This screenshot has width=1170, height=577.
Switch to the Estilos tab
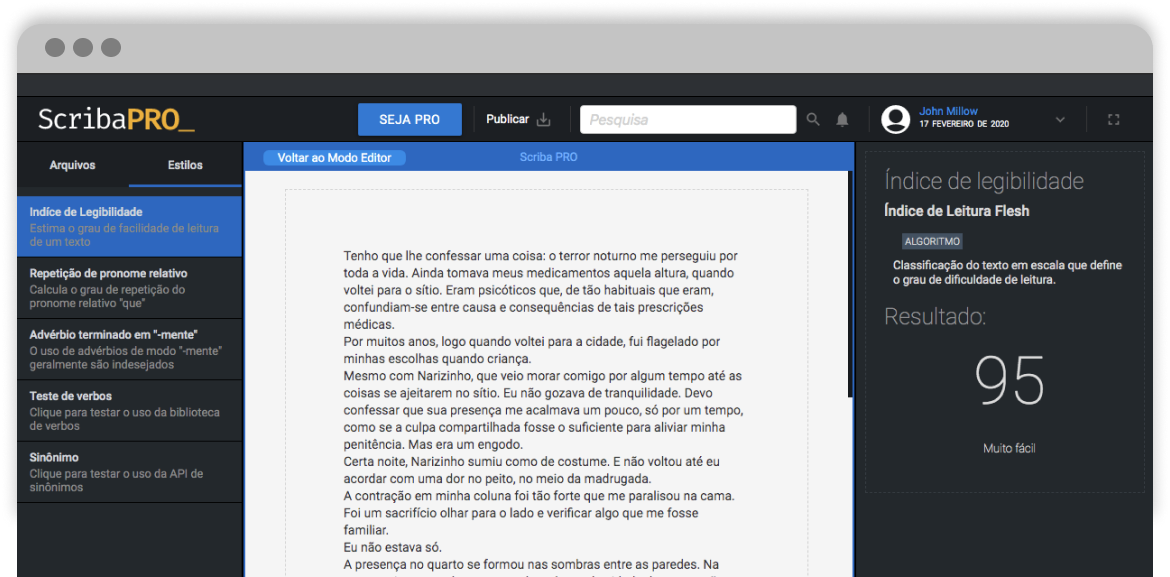pyautogui.click(x=184, y=165)
